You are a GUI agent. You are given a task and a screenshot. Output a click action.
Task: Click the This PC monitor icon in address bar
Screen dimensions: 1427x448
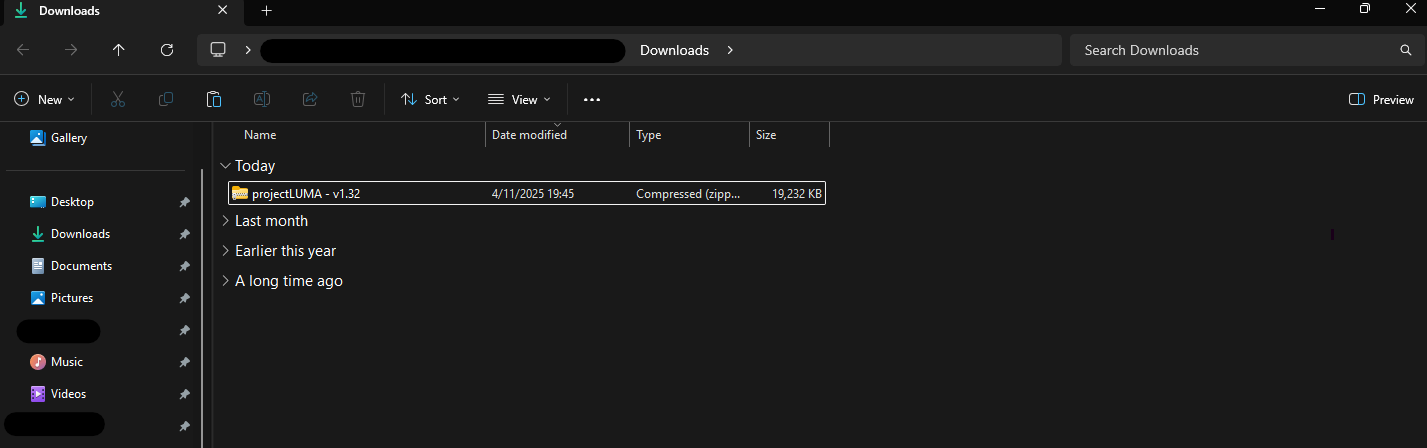(x=218, y=50)
